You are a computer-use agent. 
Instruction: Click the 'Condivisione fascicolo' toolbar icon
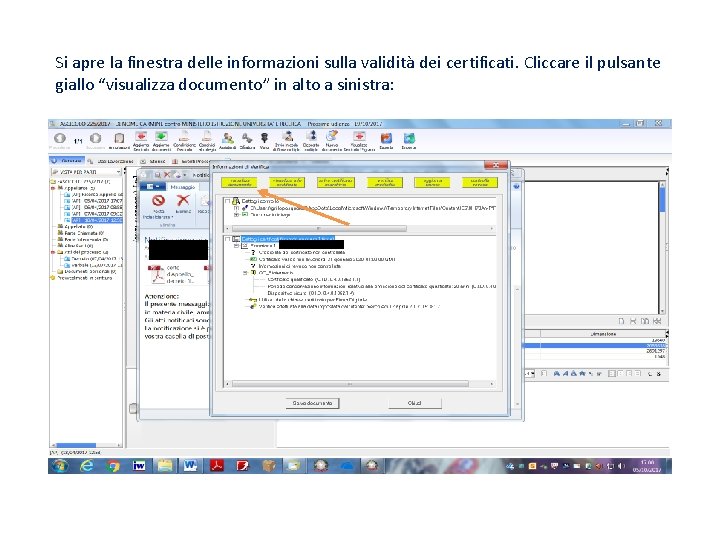tap(184, 137)
